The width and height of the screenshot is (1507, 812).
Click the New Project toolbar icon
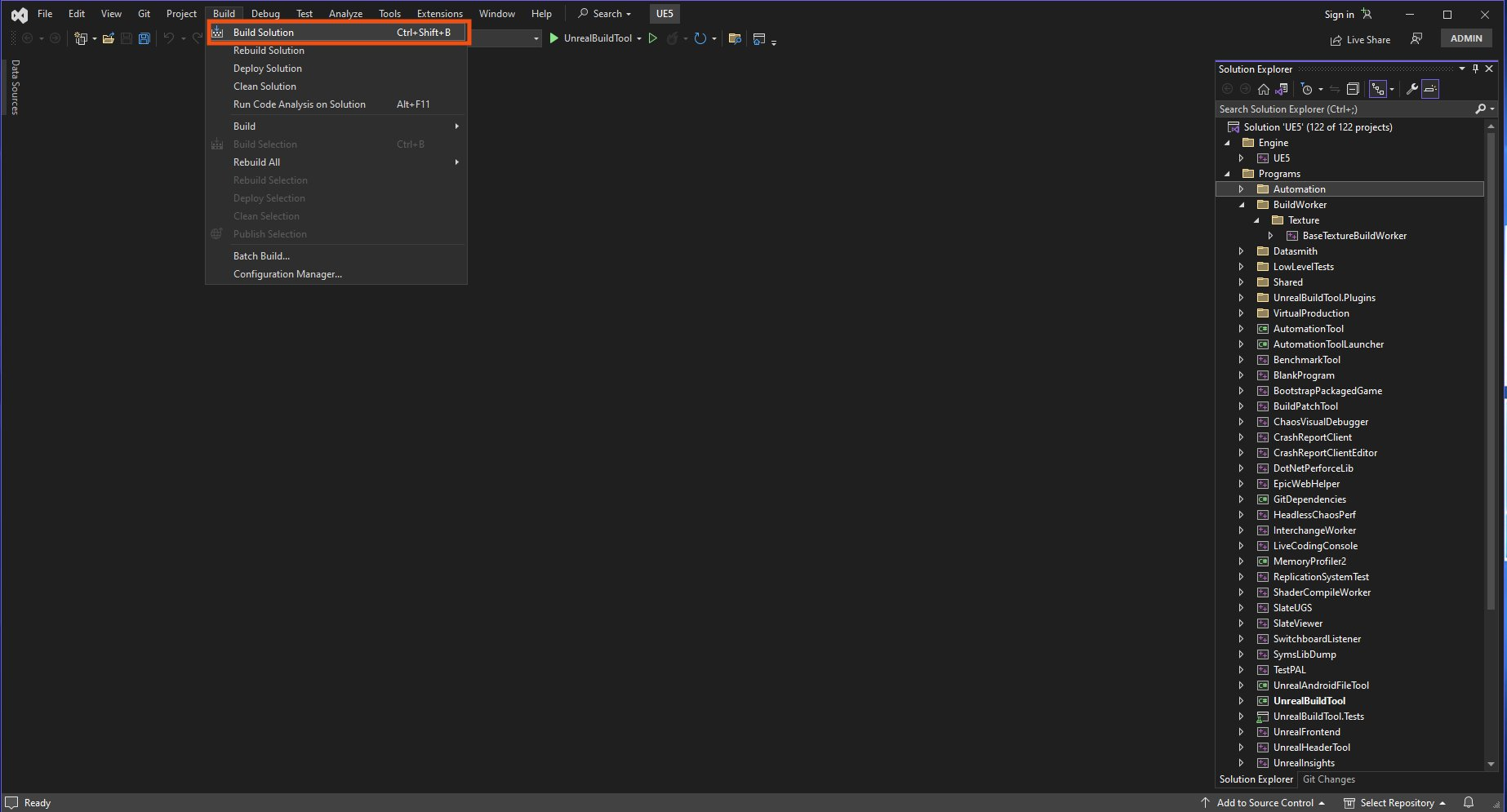80,38
